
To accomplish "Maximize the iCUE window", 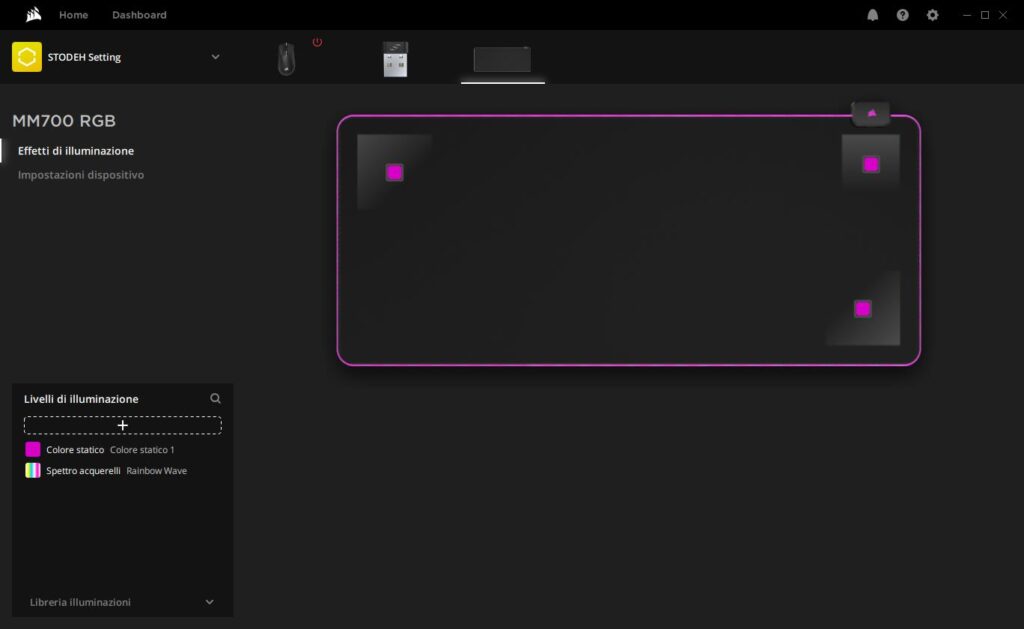I will 985,15.
